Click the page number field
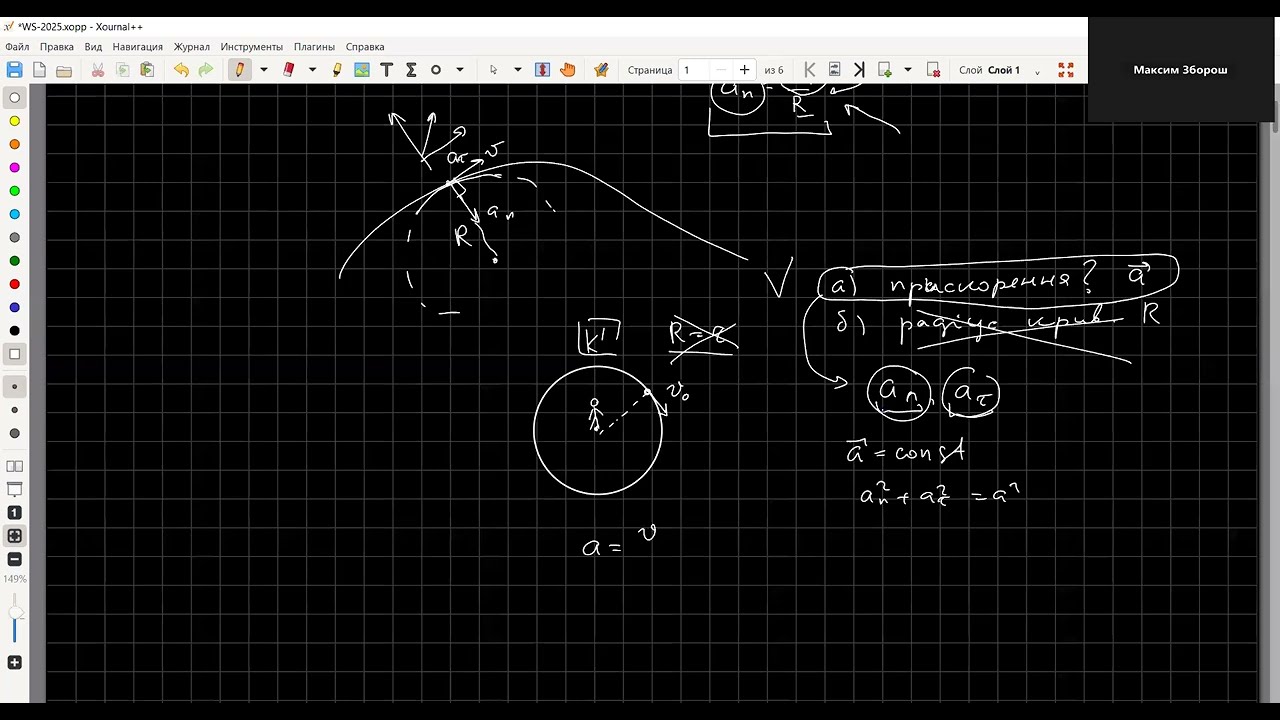This screenshot has width=1280, height=720. point(694,70)
